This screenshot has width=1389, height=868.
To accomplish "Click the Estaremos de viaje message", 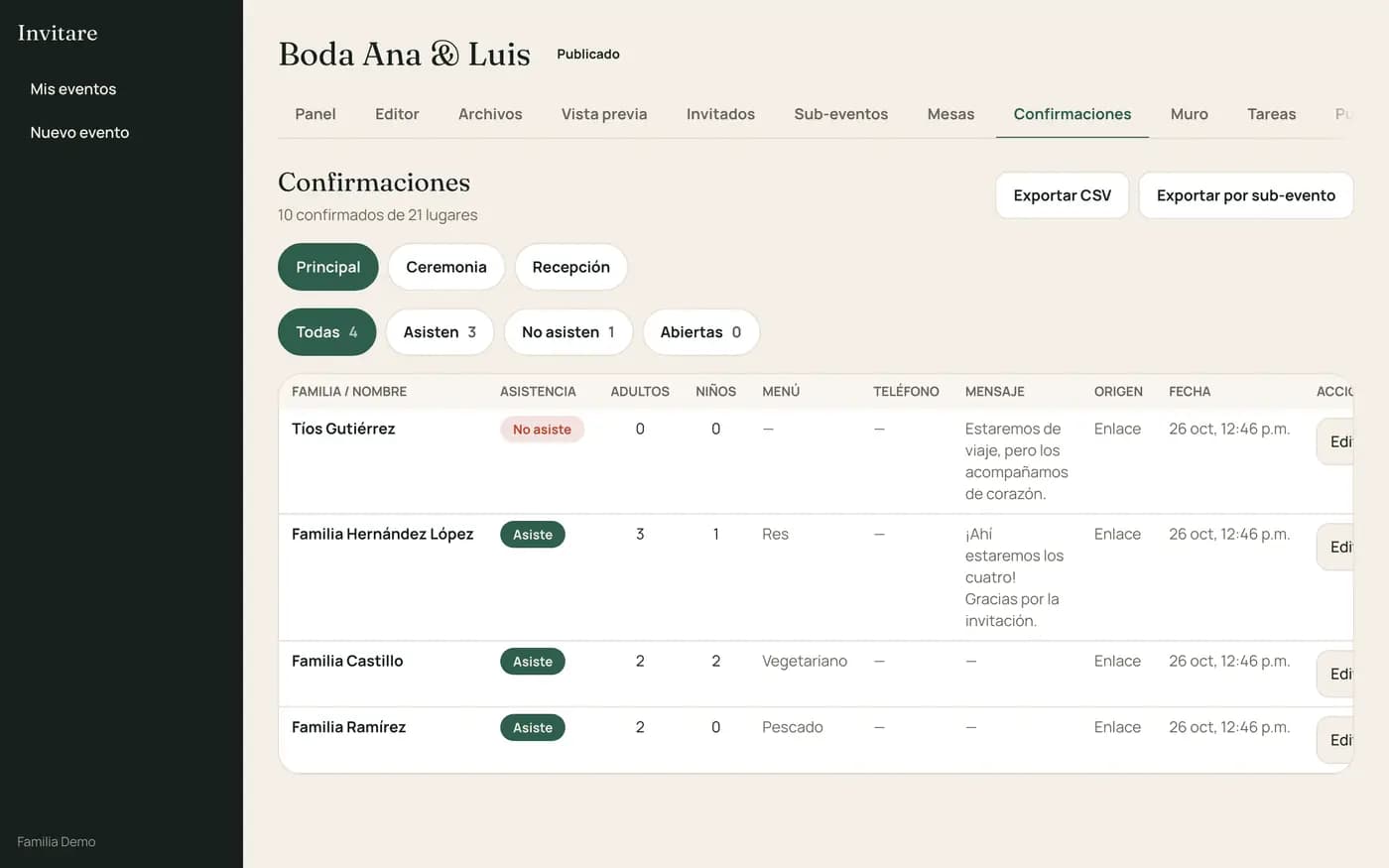I will (x=1017, y=461).
